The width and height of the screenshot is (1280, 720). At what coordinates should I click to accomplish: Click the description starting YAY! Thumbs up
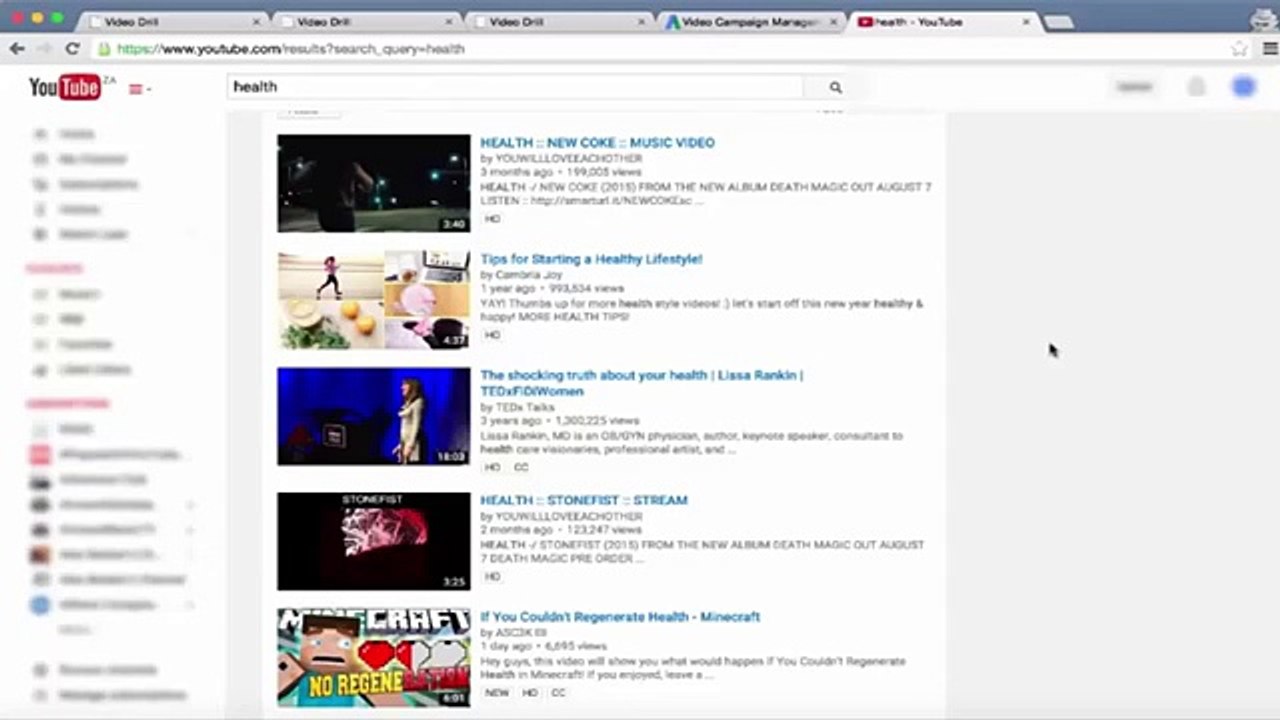click(702, 310)
